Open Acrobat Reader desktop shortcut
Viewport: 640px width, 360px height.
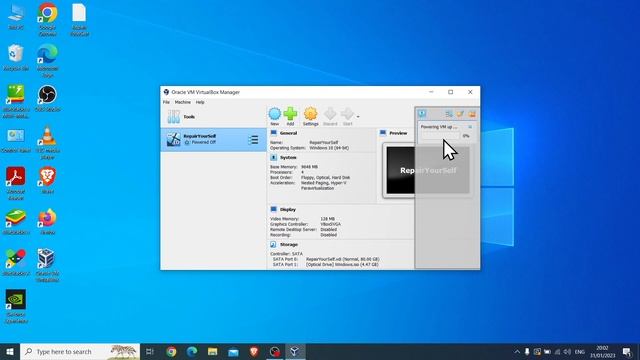[16, 183]
